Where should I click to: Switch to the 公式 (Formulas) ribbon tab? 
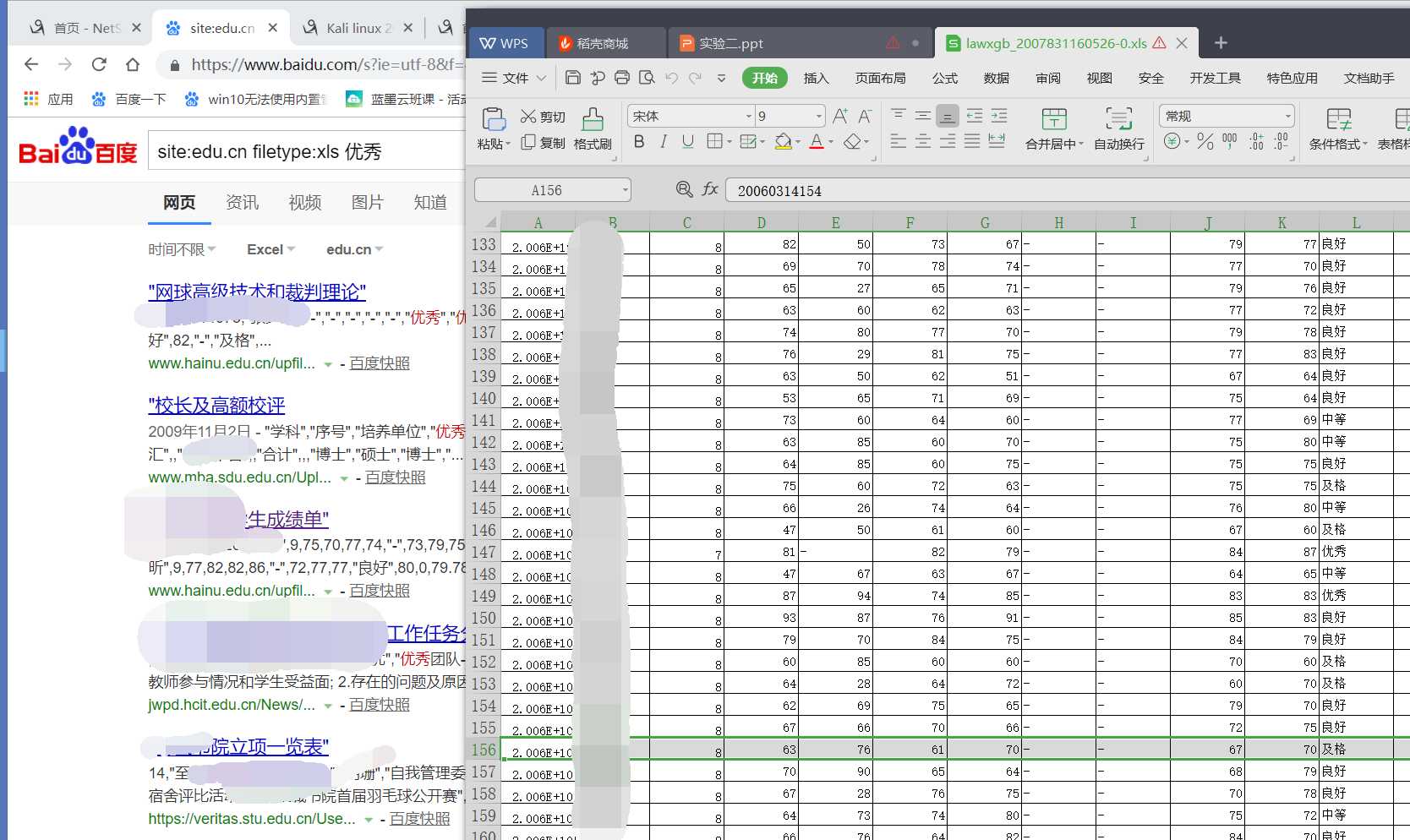945,78
